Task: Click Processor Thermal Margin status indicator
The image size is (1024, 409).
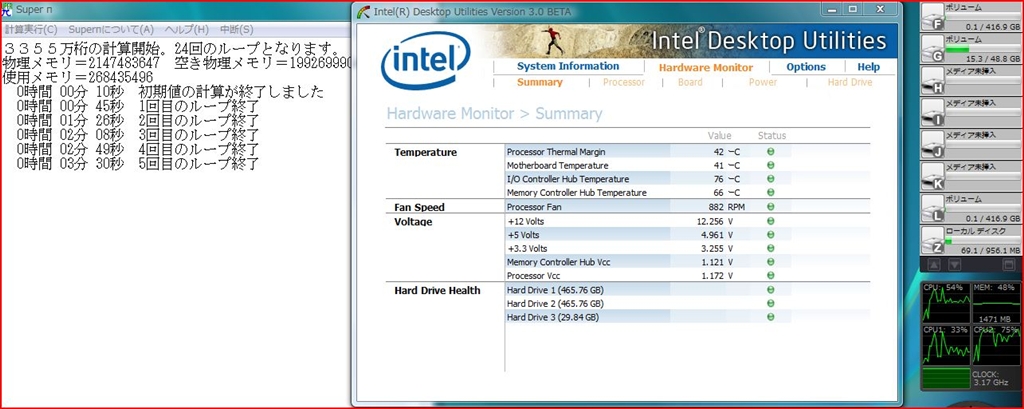Action: tap(771, 152)
